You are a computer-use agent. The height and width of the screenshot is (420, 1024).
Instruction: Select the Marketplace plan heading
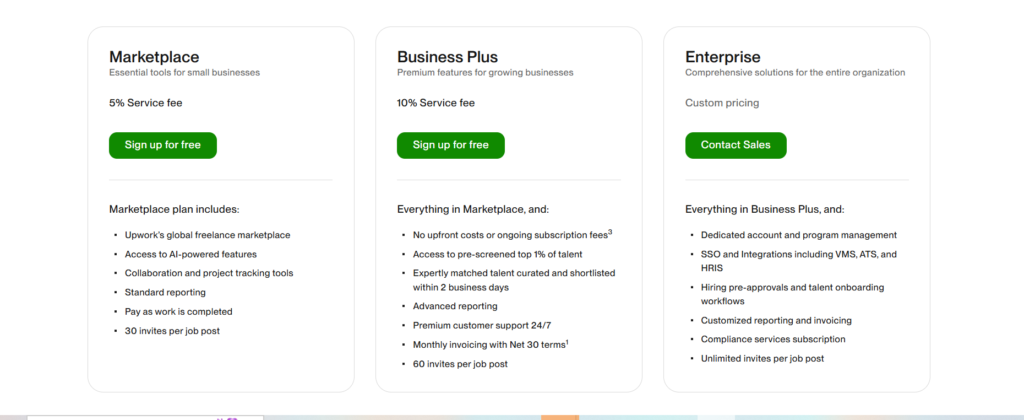pyautogui.click(x=154, y=57)
